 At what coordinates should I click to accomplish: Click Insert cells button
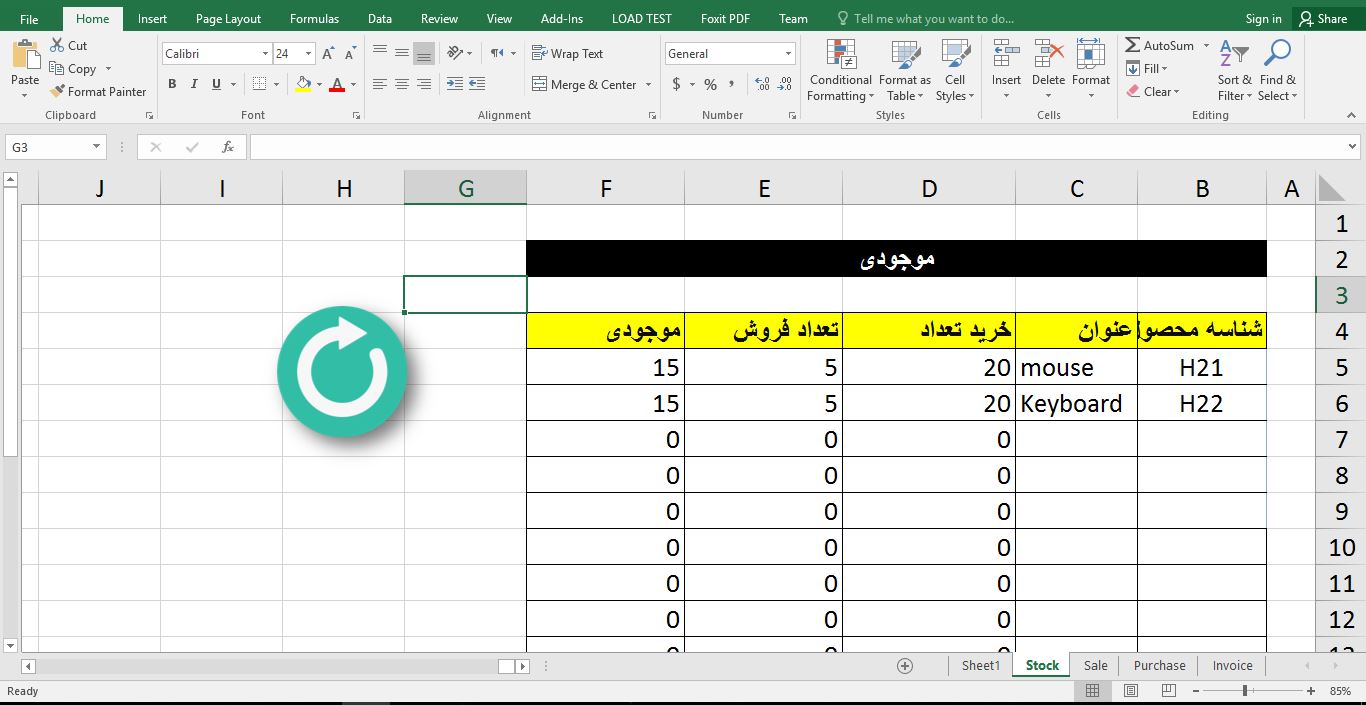tap(1006, 70)
